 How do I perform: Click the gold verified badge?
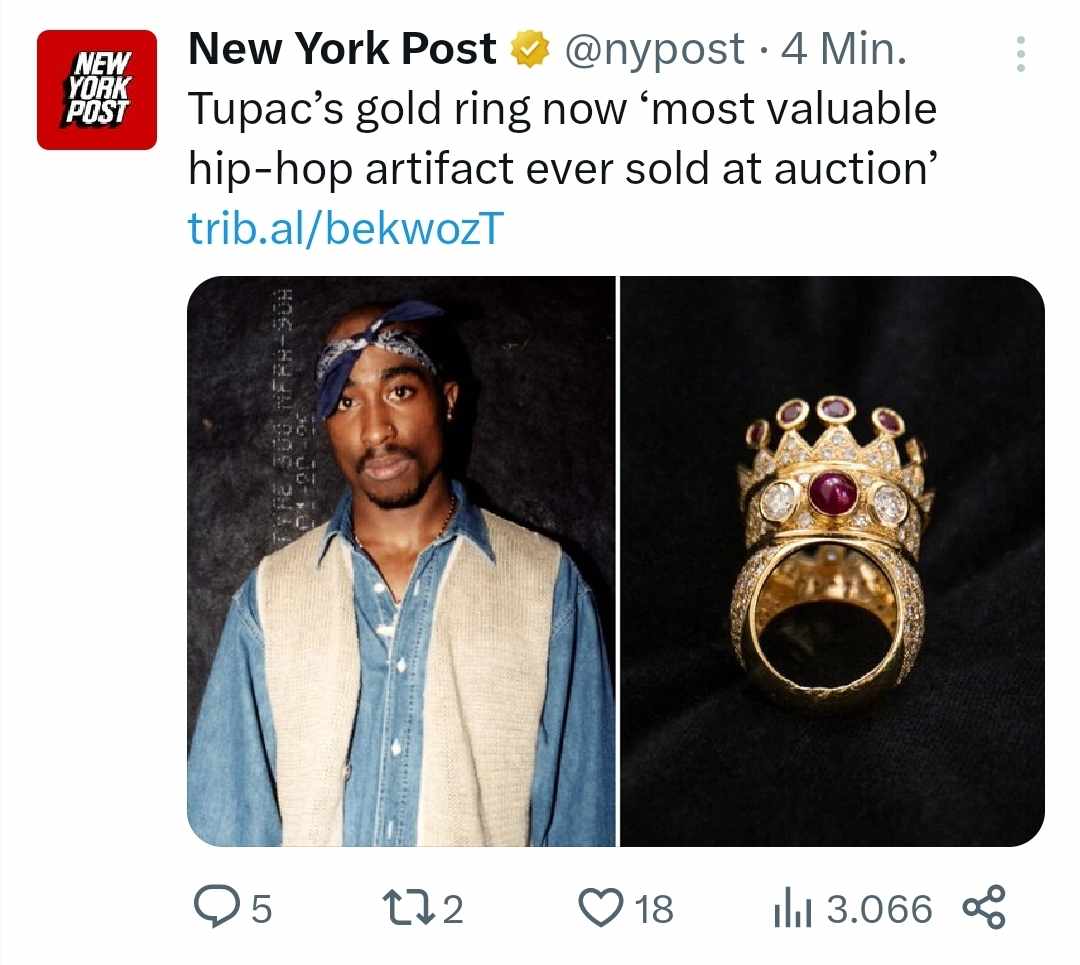[528, 49]
